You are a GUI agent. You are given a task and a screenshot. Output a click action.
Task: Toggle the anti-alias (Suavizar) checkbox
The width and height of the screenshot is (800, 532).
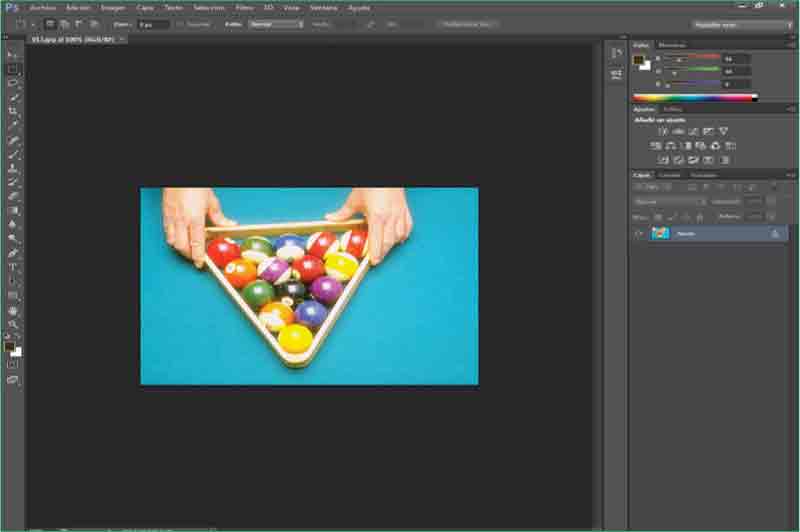[180, 23]
